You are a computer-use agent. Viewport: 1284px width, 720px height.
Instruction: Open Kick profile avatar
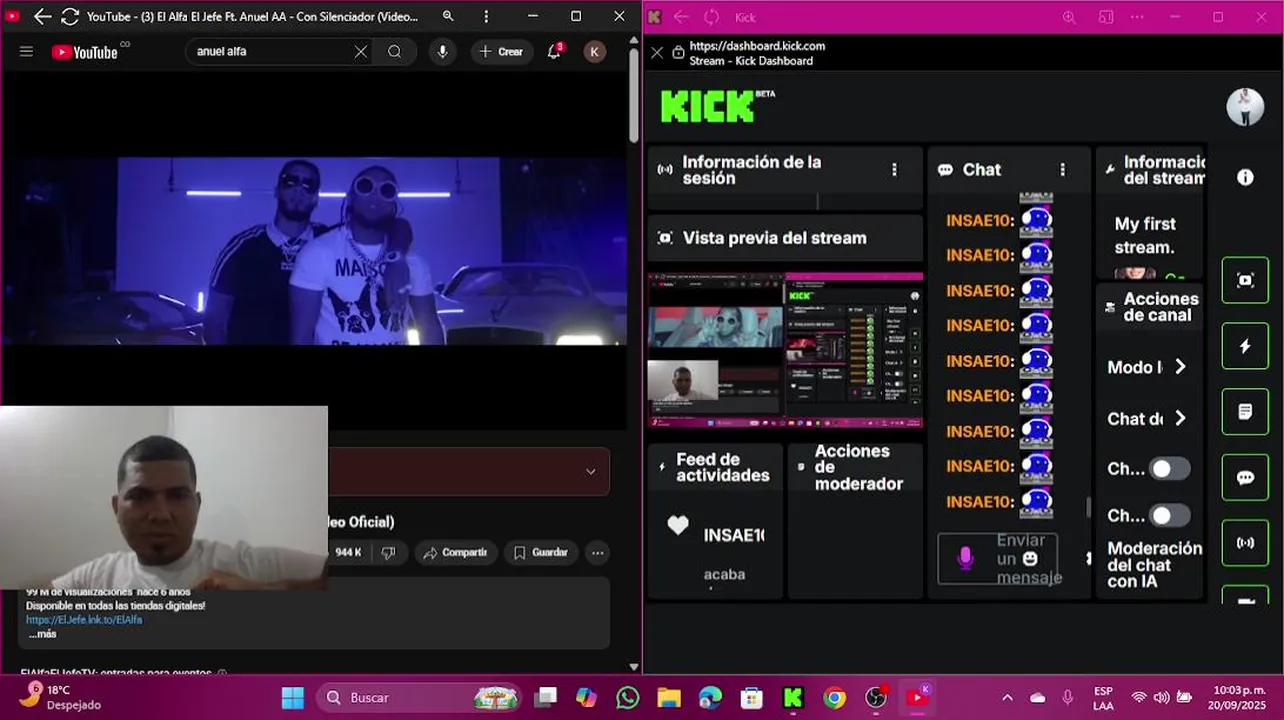tap(1245, 107)
